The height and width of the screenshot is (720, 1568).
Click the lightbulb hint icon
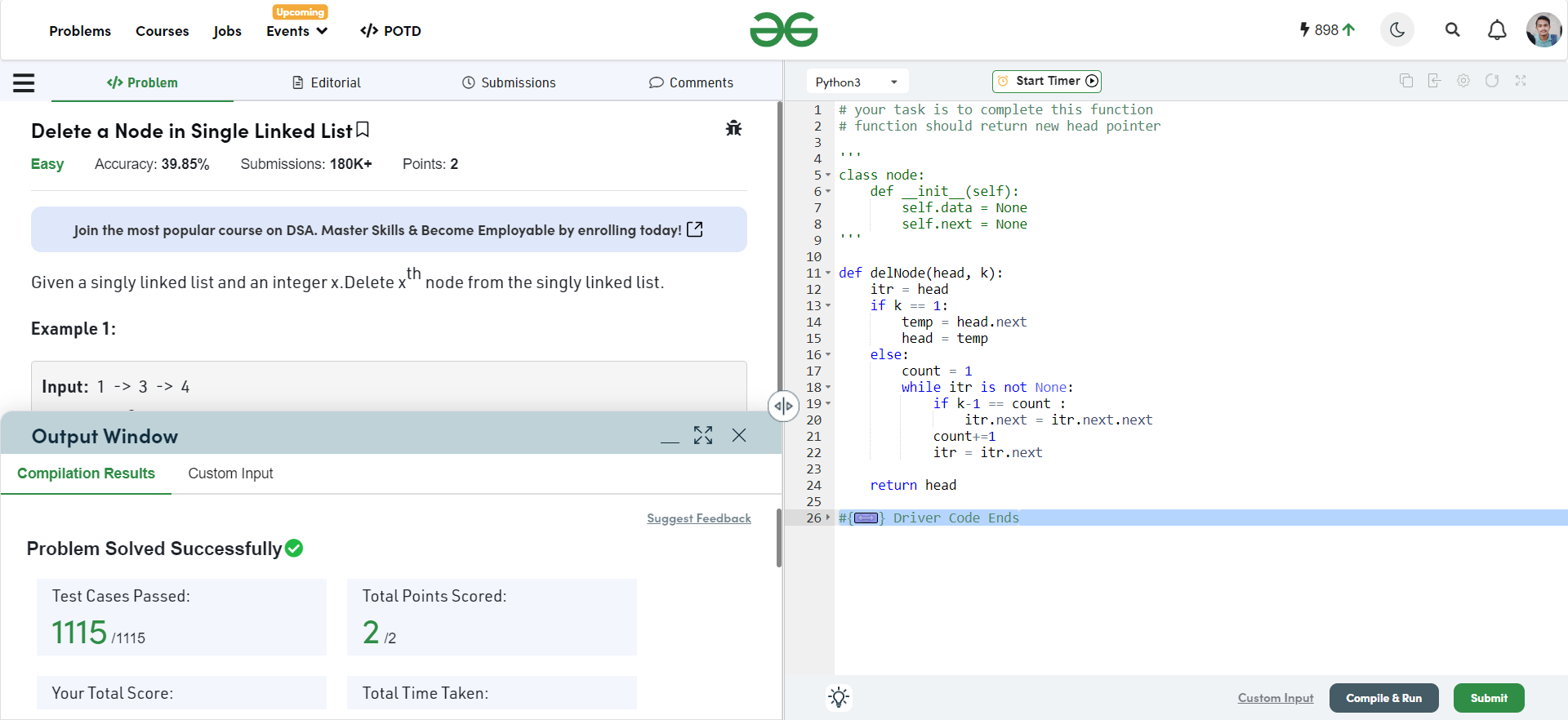pos(839,697)
